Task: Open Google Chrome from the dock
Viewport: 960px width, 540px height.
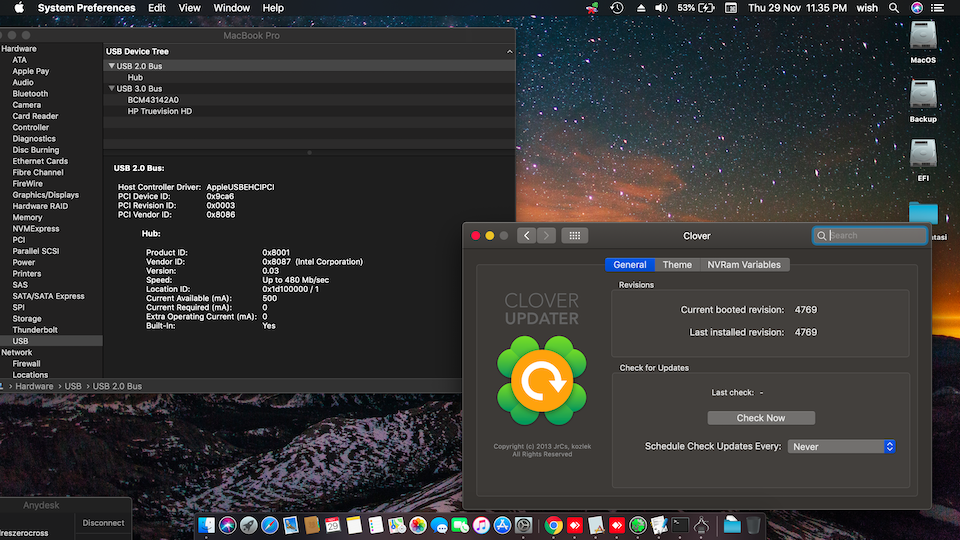Action: [553, 525]
